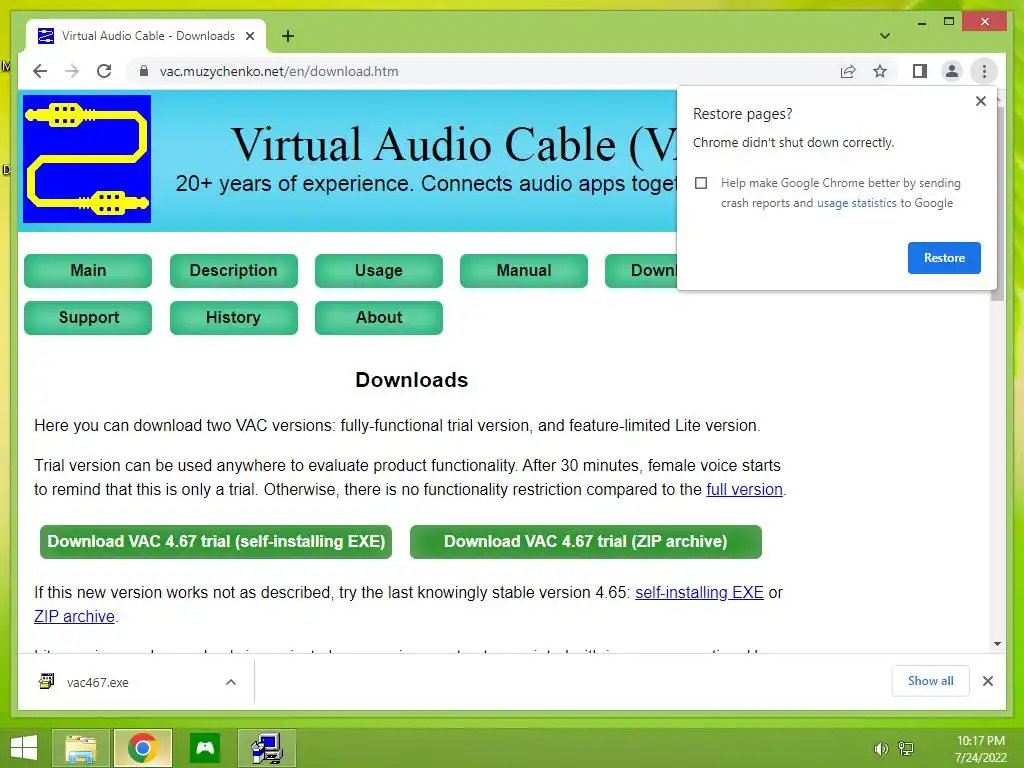Screen dimensions: 1024x768
Task: Open the Windows Start menu
Action: click(x=24, y=748)
